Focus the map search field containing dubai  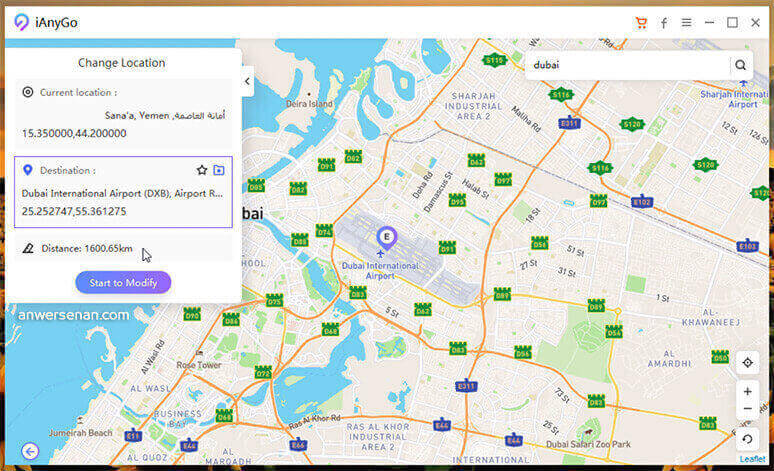[x=628, y=65]
